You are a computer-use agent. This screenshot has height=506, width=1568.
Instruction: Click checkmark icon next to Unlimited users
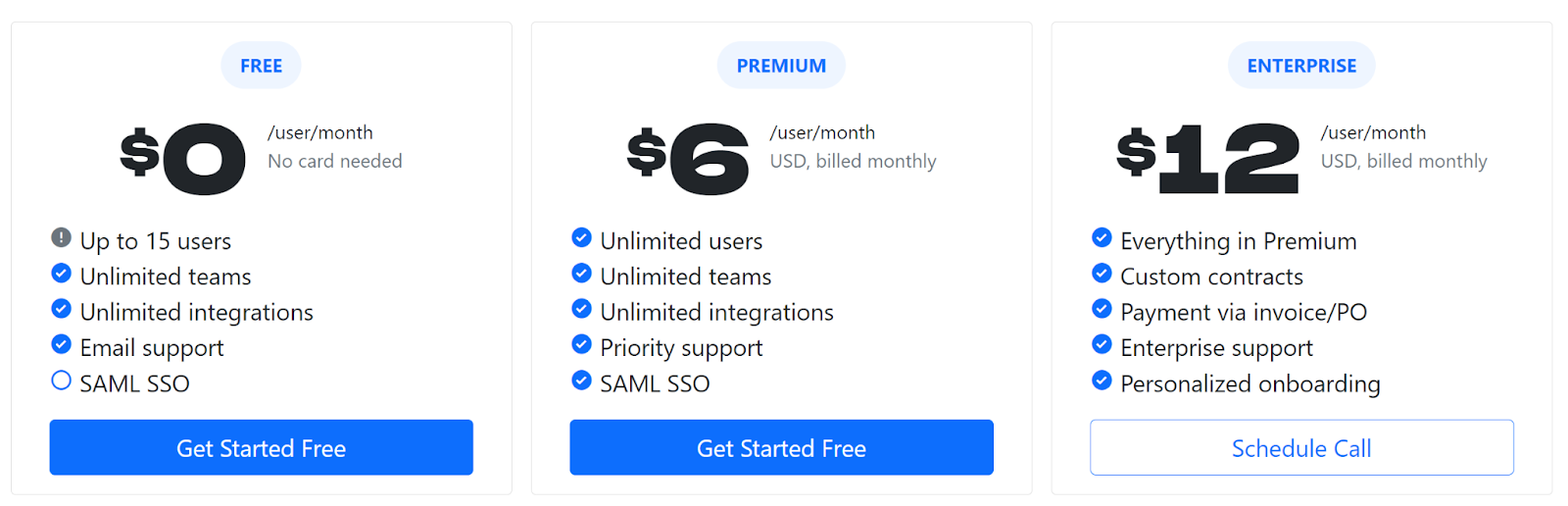[581, 237]
